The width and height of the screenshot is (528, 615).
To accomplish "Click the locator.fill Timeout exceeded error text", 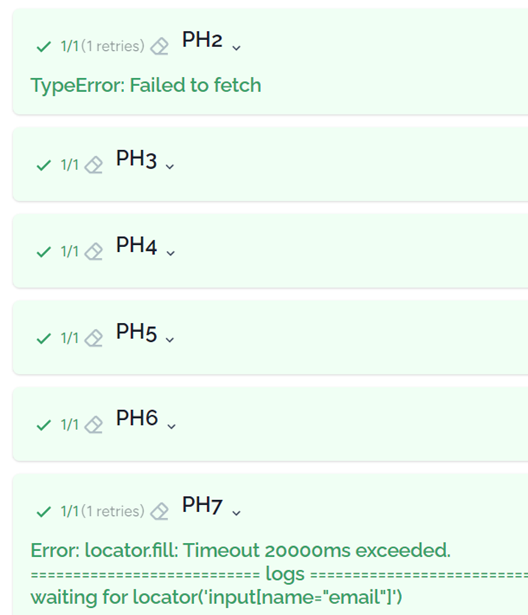I will pos(240,550).
